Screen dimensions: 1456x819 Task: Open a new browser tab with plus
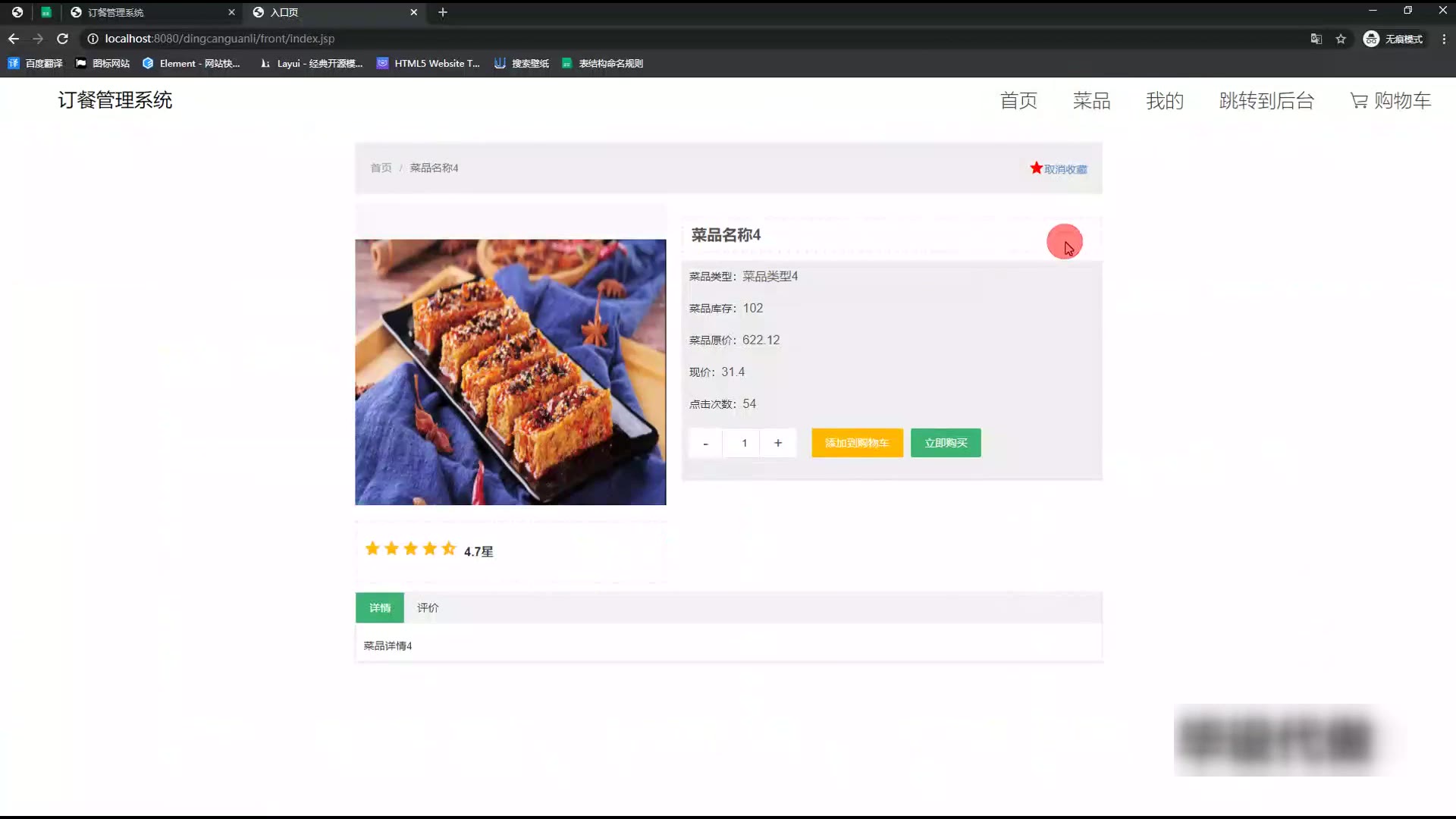(x=443, y=12)
